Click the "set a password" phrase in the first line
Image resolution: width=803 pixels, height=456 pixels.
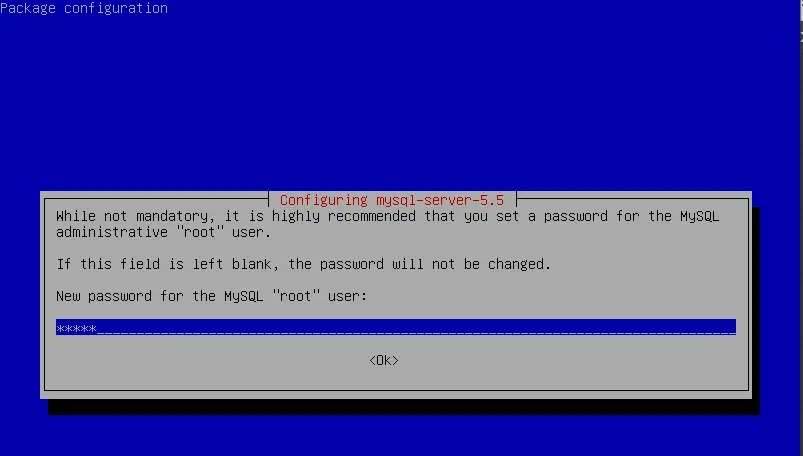click(x=516, y=216)
